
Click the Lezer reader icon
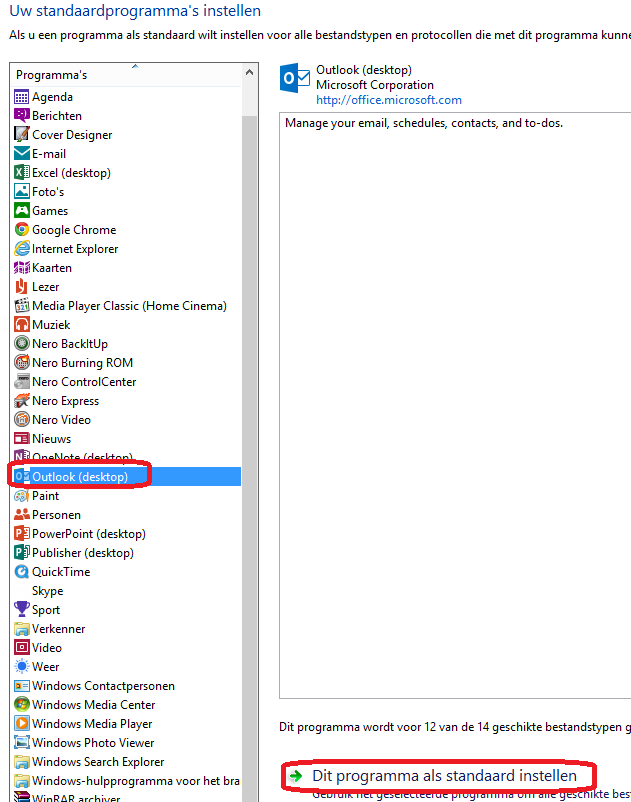click(x=21, y=286)
